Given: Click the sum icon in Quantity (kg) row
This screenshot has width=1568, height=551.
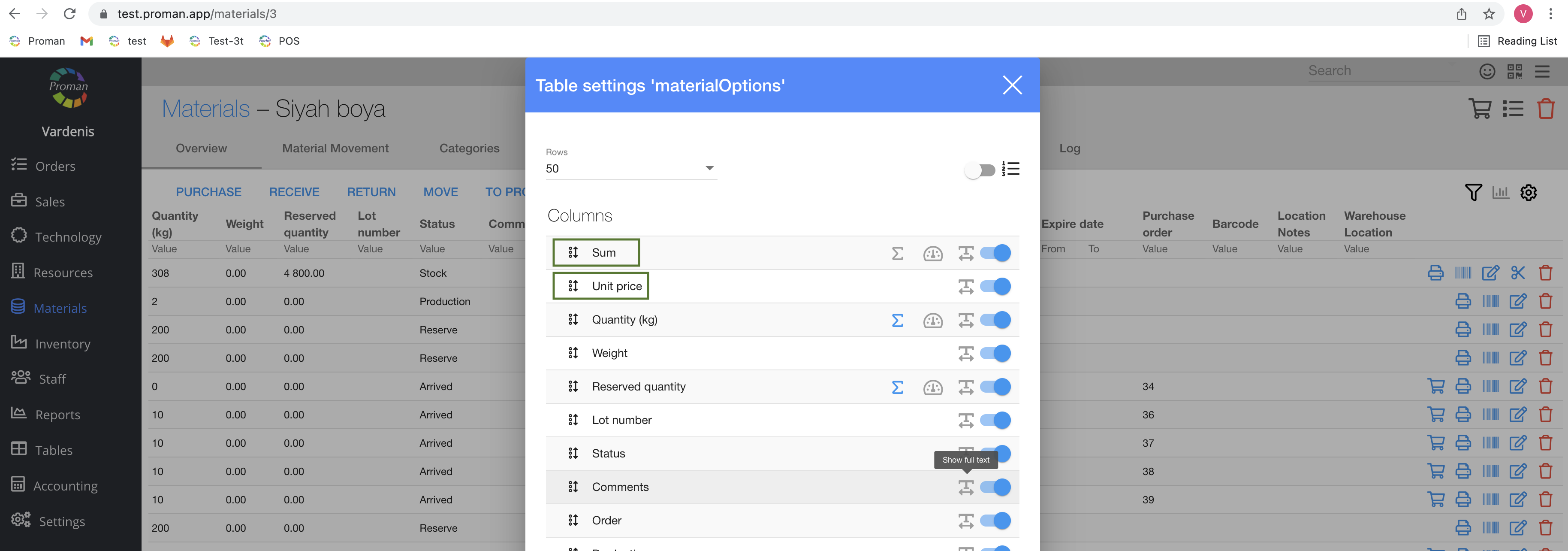Looking at the screenshot, I should click(897, 320).
